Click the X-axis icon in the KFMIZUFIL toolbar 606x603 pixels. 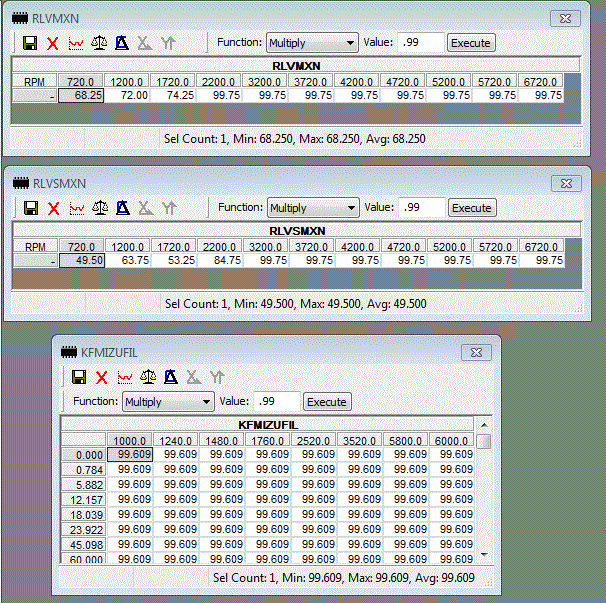(194, 377)
